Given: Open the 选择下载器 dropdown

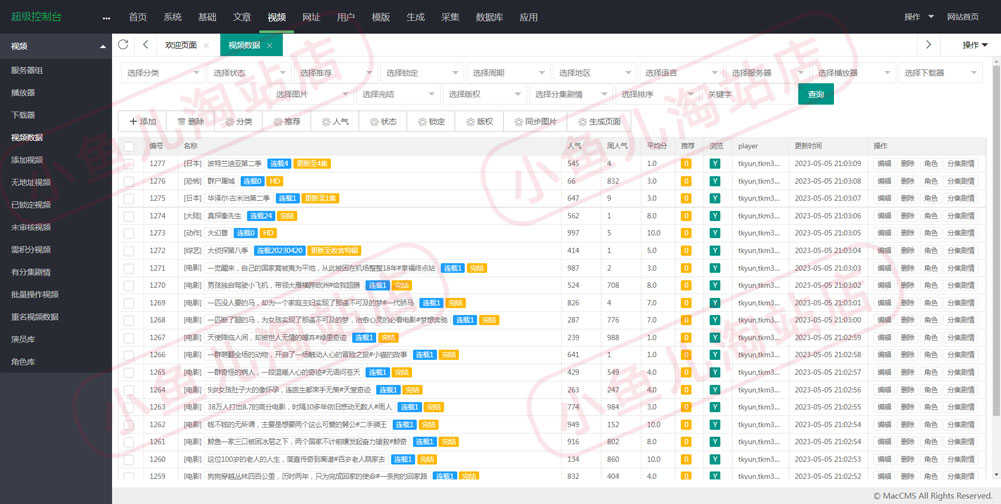Looking at the screenshot, I should pyautogui.click(x=940, y=73).
